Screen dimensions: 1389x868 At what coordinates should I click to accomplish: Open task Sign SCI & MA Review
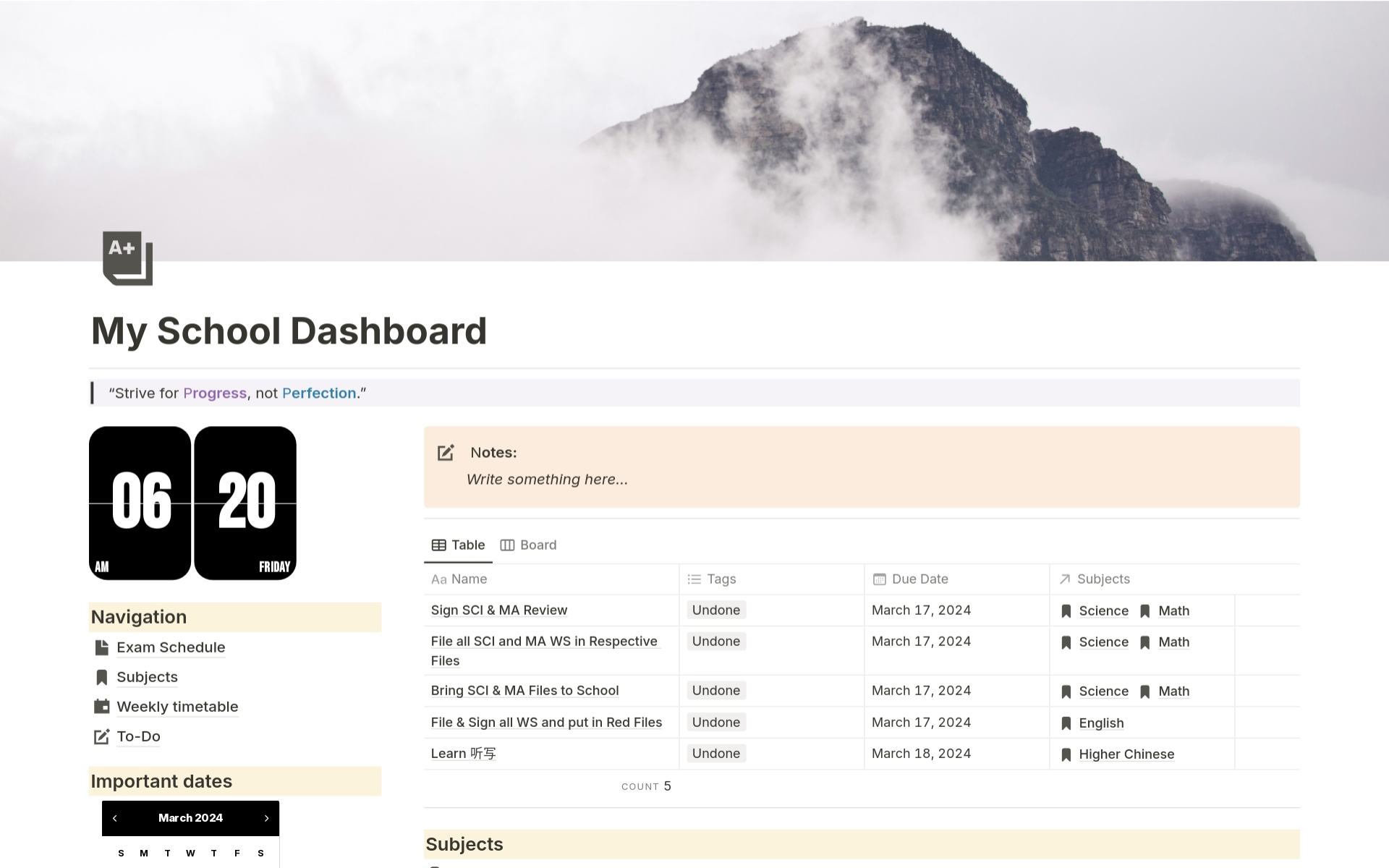pos(499,610)
